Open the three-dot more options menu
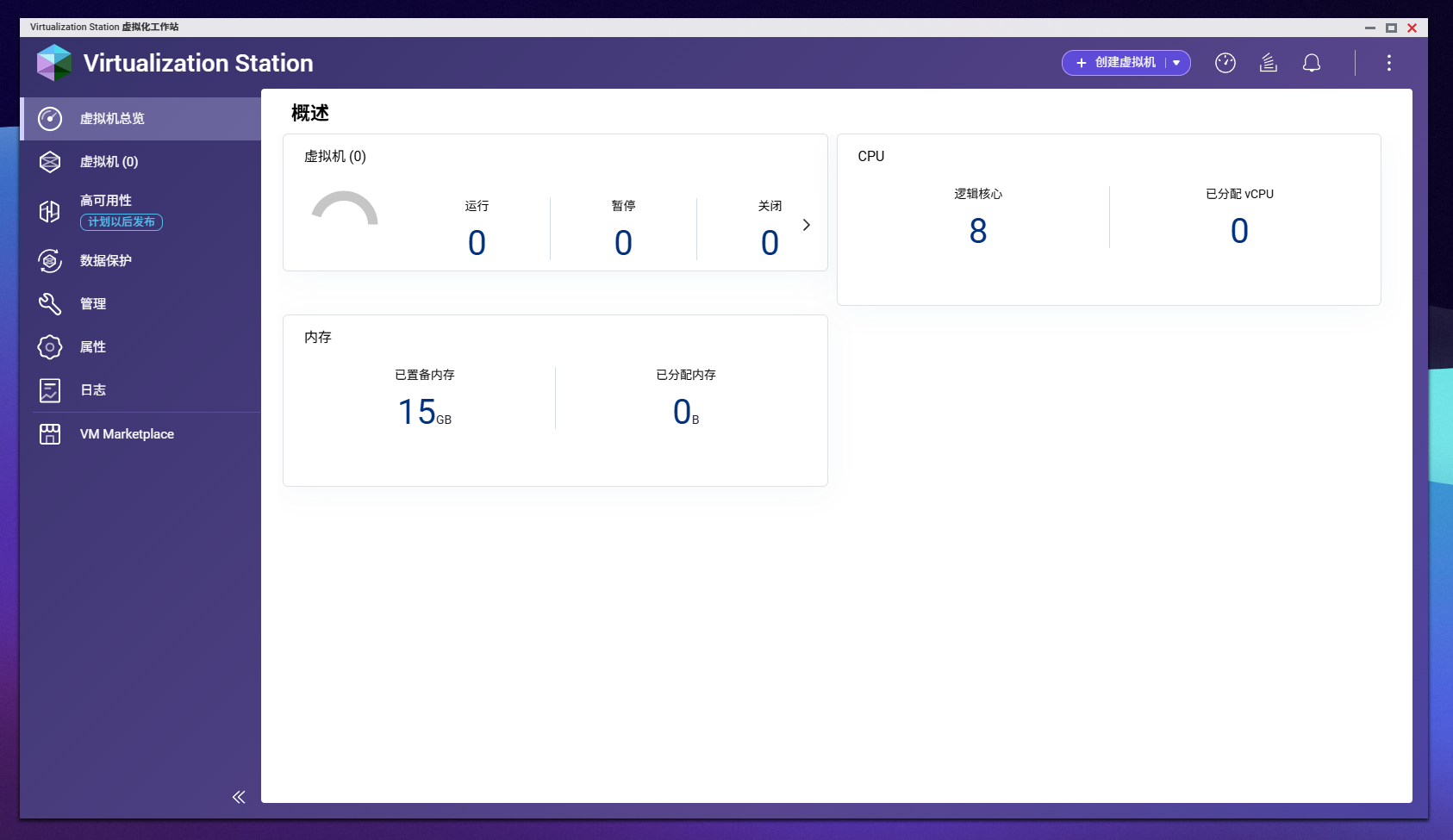 1389,63
